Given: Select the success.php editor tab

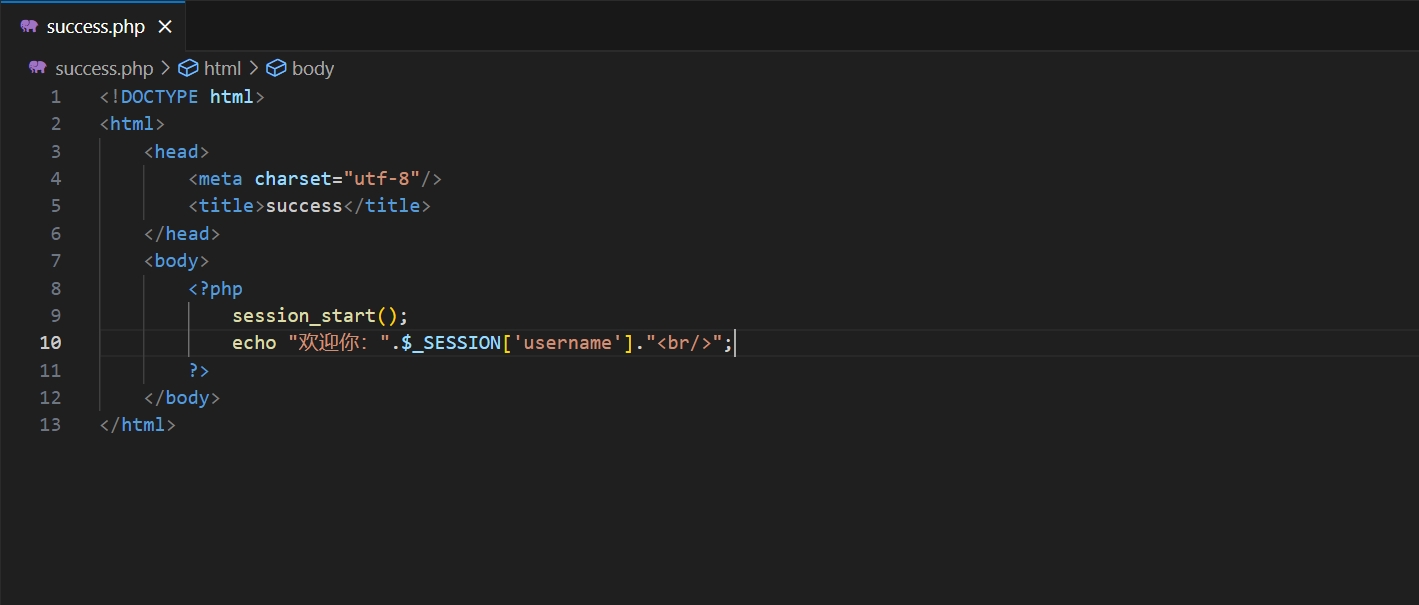Looking at the screenshot, I should pyautogui.click(x=95, y=27).
